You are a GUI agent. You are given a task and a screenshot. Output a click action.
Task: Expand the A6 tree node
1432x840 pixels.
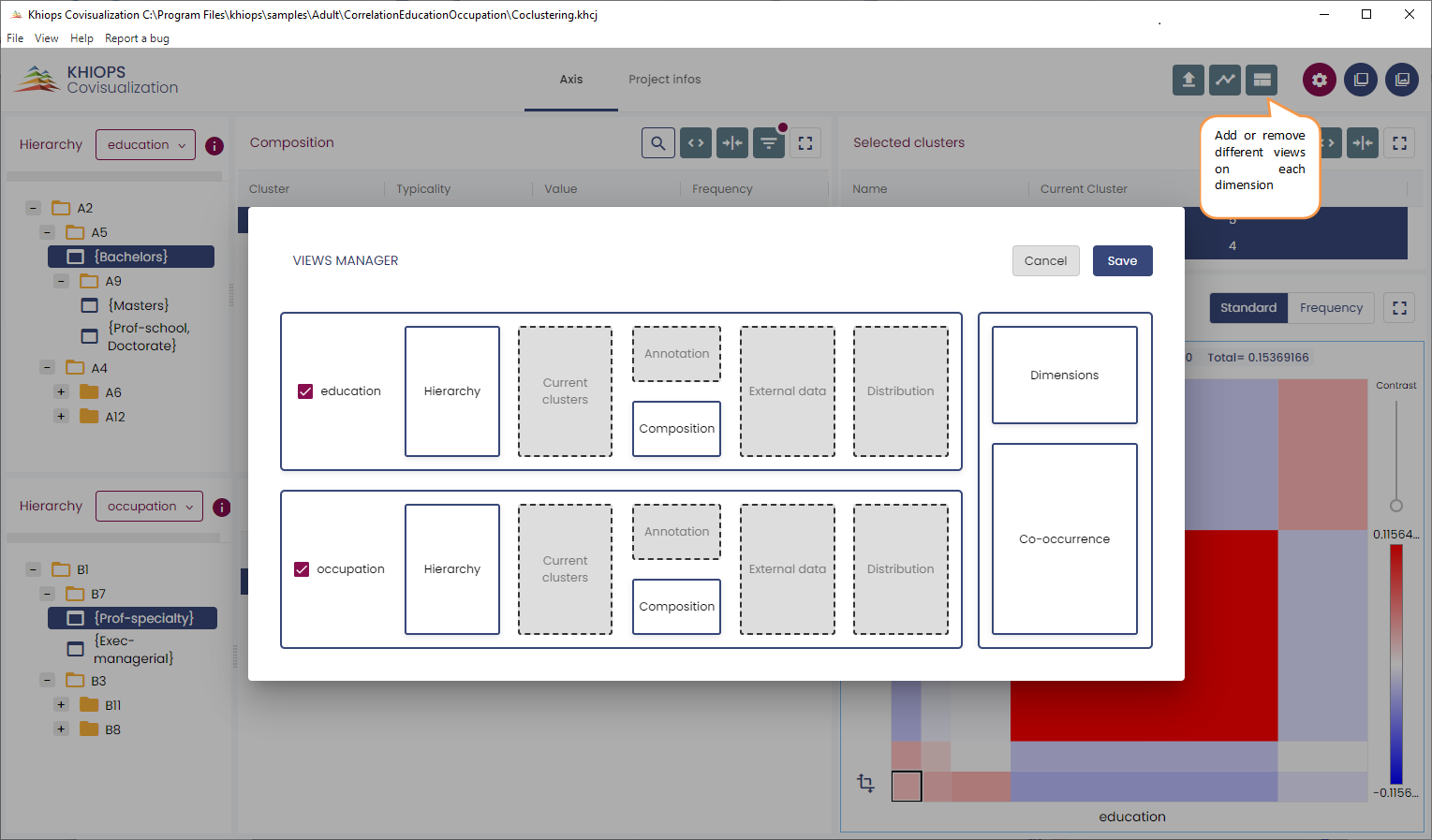pos(61,392)
